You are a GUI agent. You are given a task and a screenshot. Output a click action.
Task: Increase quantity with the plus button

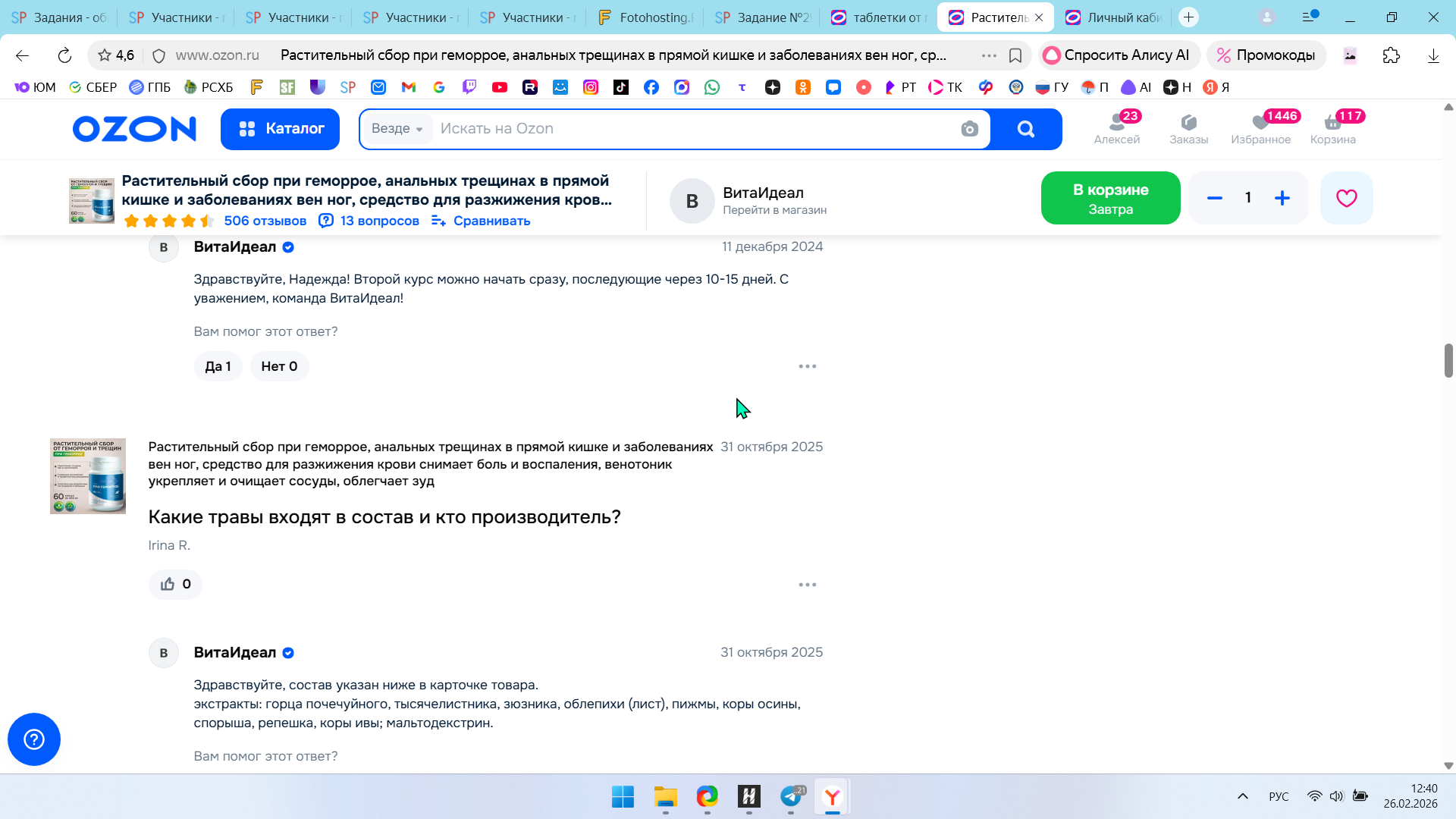[1282, 198]
